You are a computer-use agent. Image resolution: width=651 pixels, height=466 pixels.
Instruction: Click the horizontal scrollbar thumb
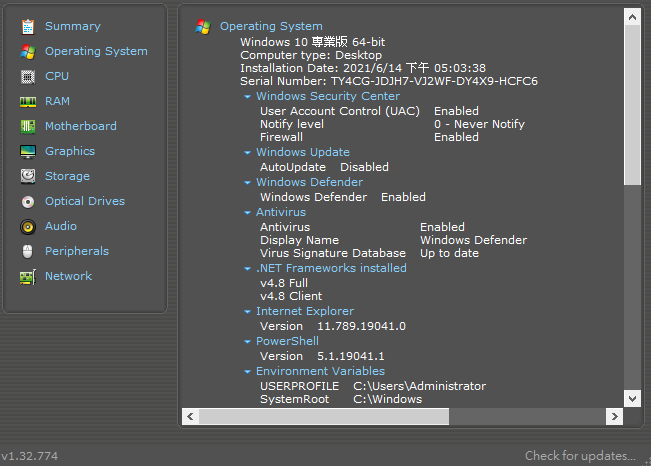click(x=324, y=416)
